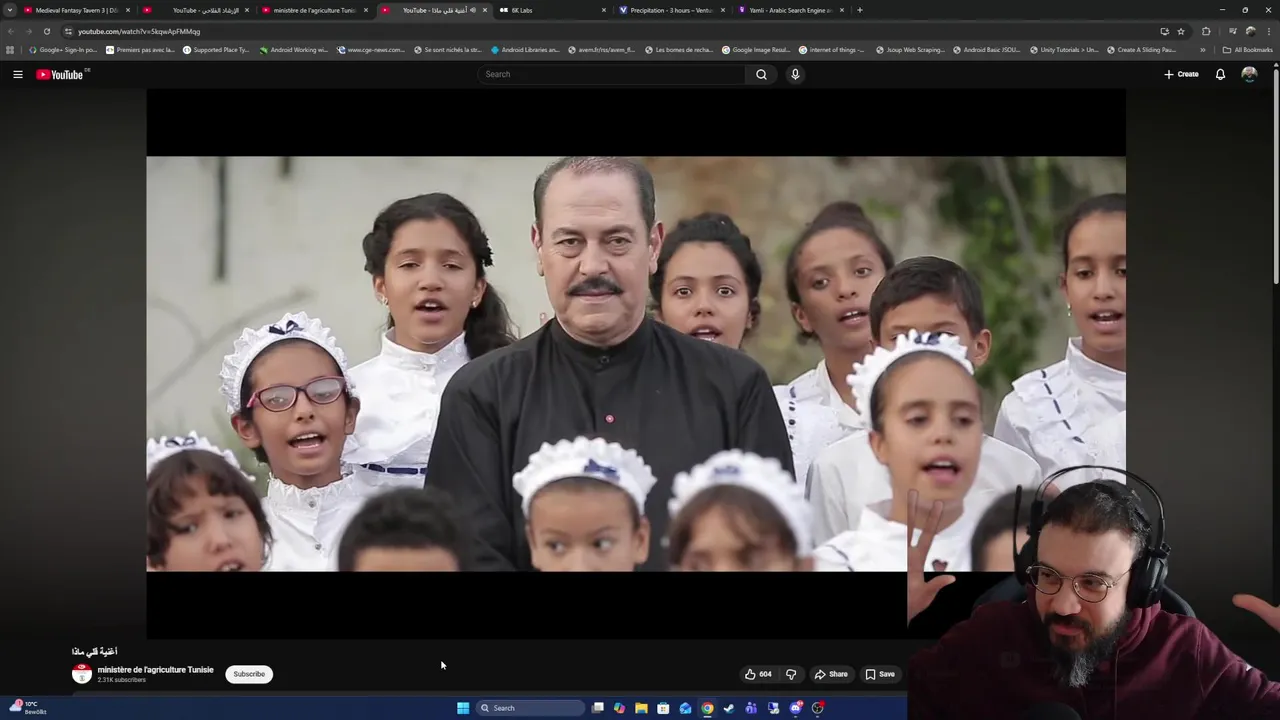Close the 6K Labs tab

(604, 10)
